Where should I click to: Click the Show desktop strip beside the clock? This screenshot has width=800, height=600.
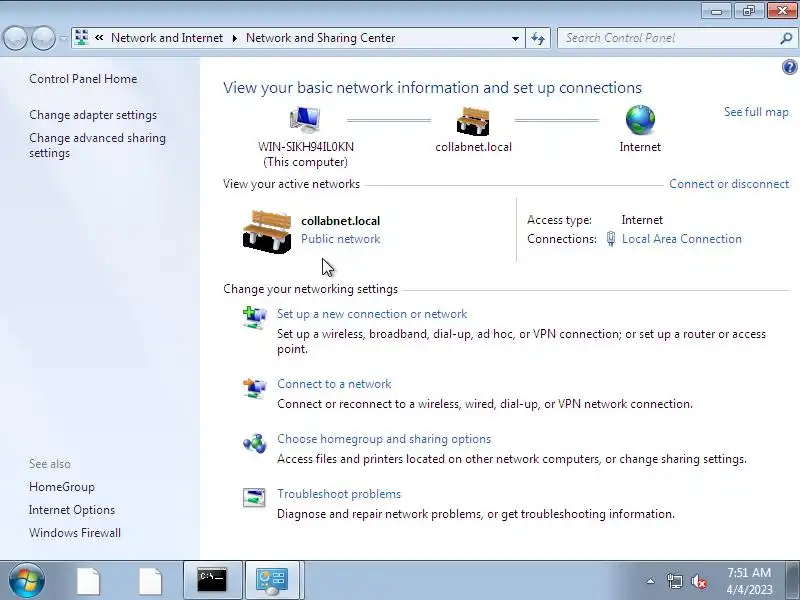coord(792,580)
